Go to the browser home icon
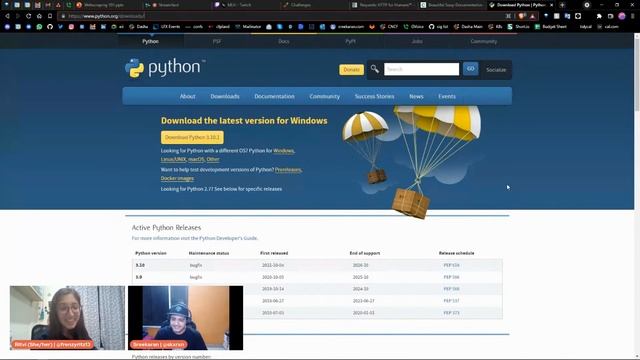 coord(39,16)
